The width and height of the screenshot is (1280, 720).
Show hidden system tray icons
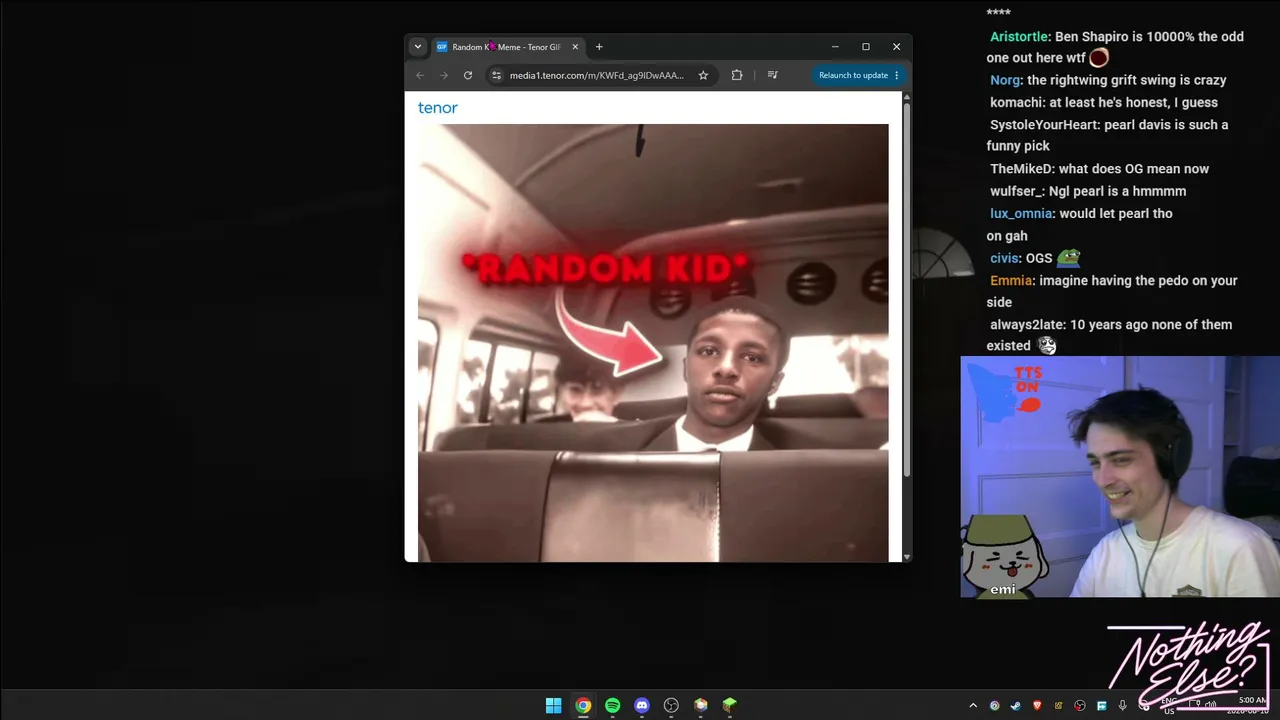[x=973, y=706]
